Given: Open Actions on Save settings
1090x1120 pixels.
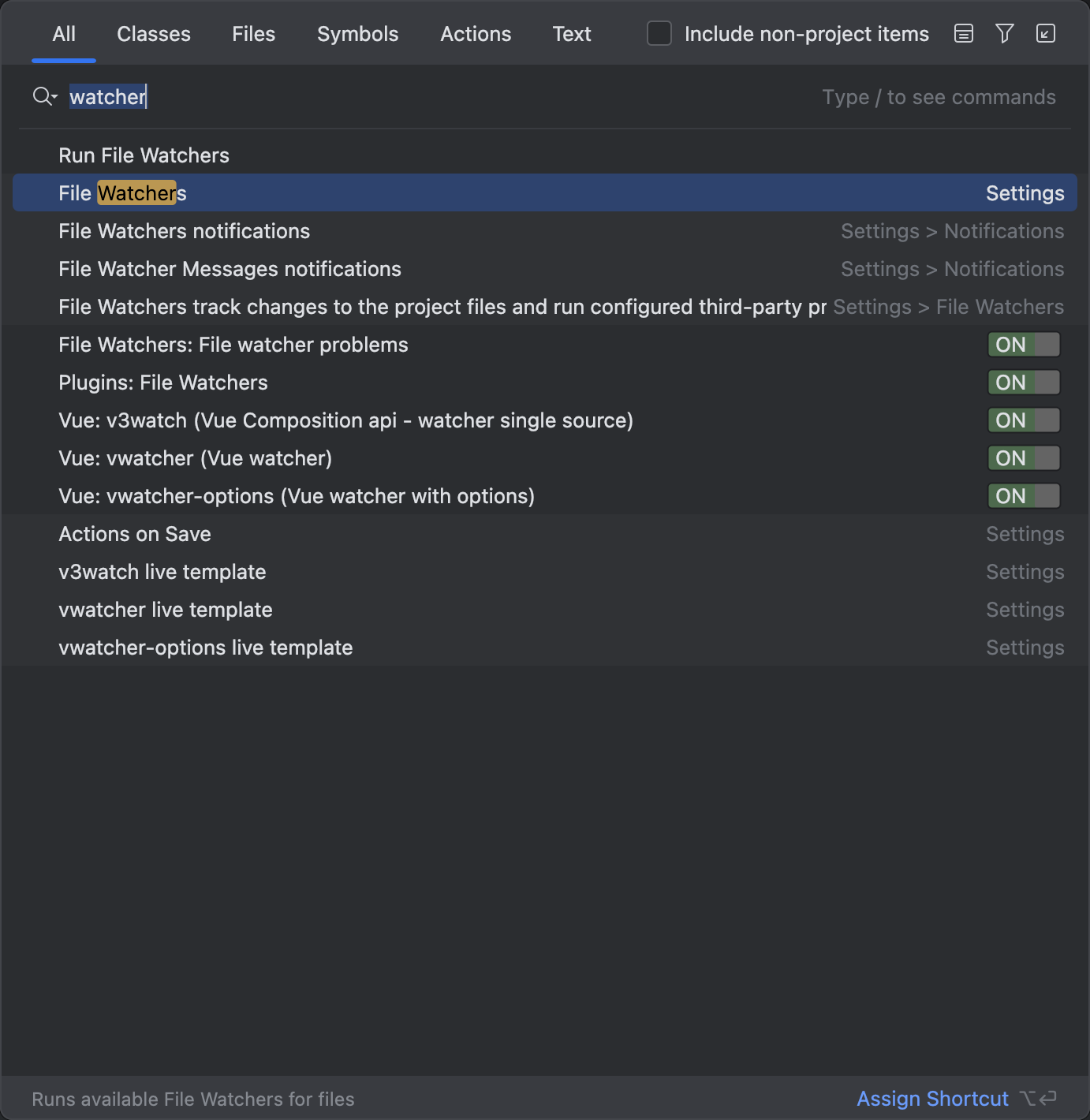Looking at the screenshot, I should click(135, 534).
